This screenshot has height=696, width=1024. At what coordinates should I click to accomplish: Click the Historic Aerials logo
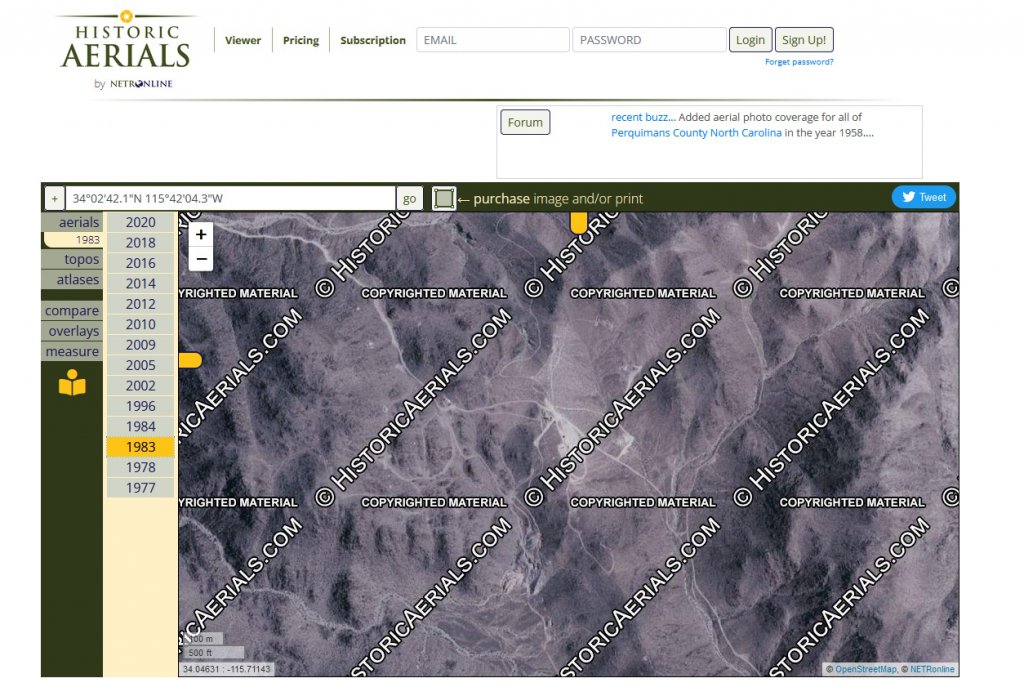point(125,50)
